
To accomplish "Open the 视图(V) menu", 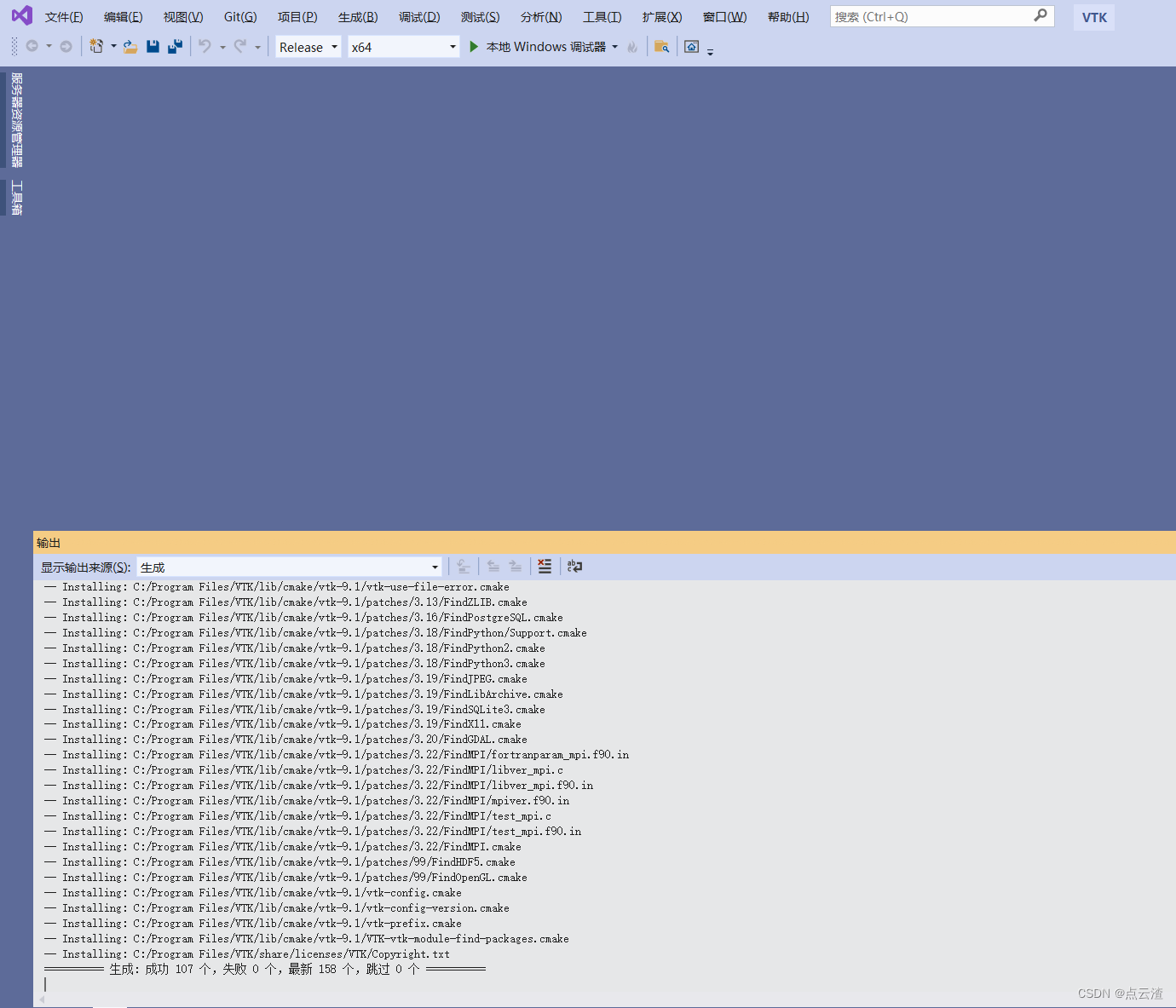I will pos(183,17).
